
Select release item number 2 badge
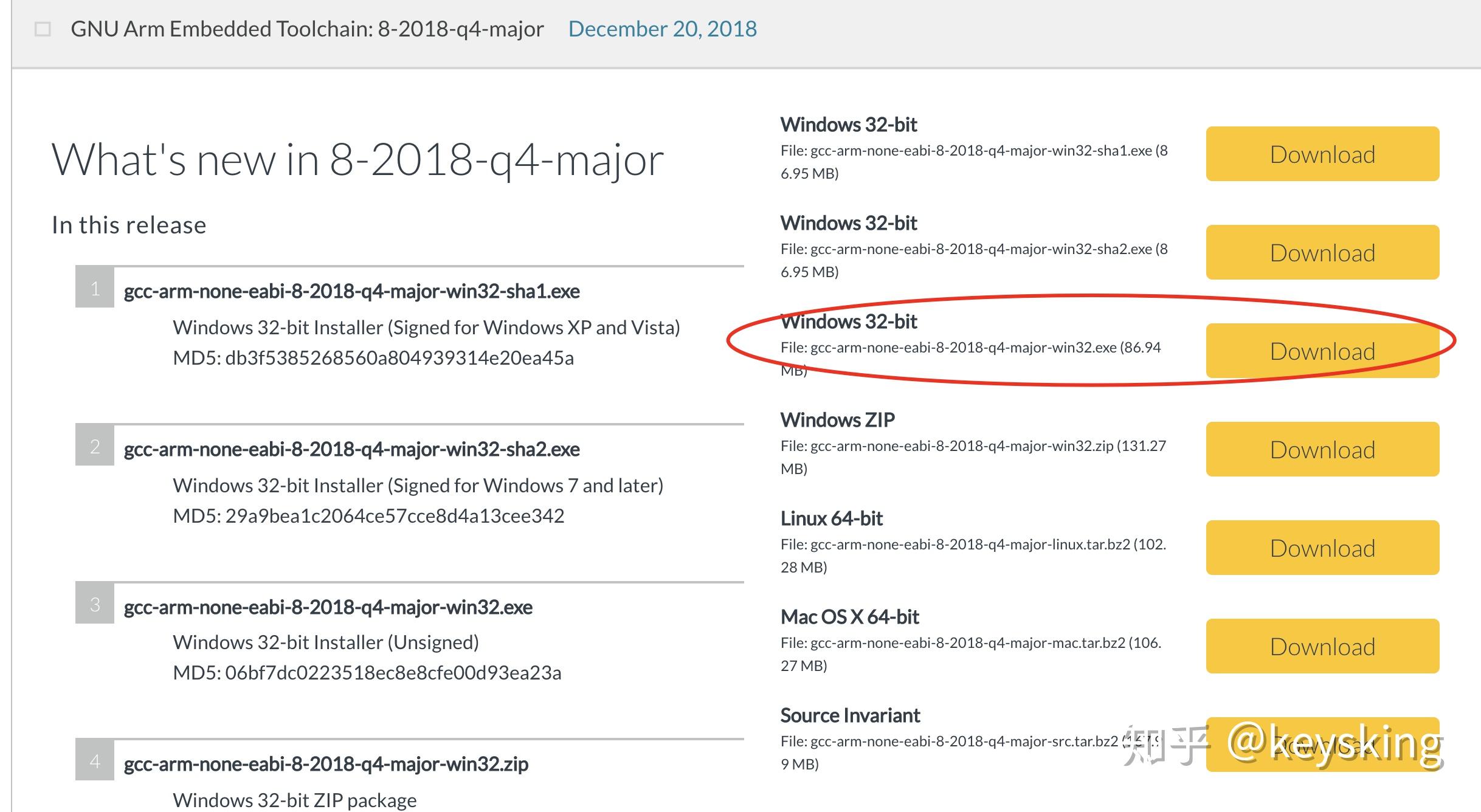click(95, 446)
